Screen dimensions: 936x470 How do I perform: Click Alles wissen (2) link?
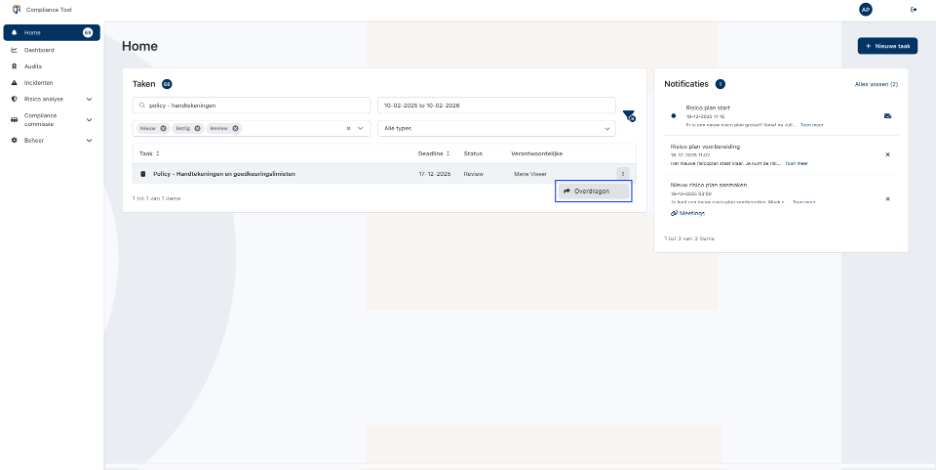click(876, 84)
